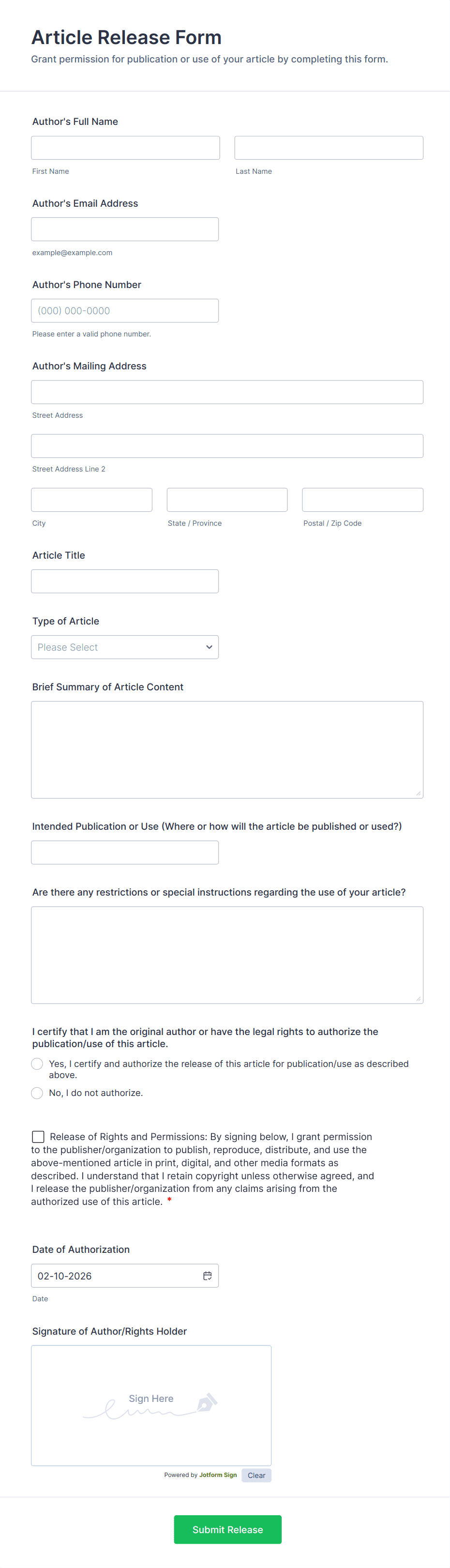Open the calendar icon in date field
This screenshot has height=1568, width=450.
point(207,1276)
